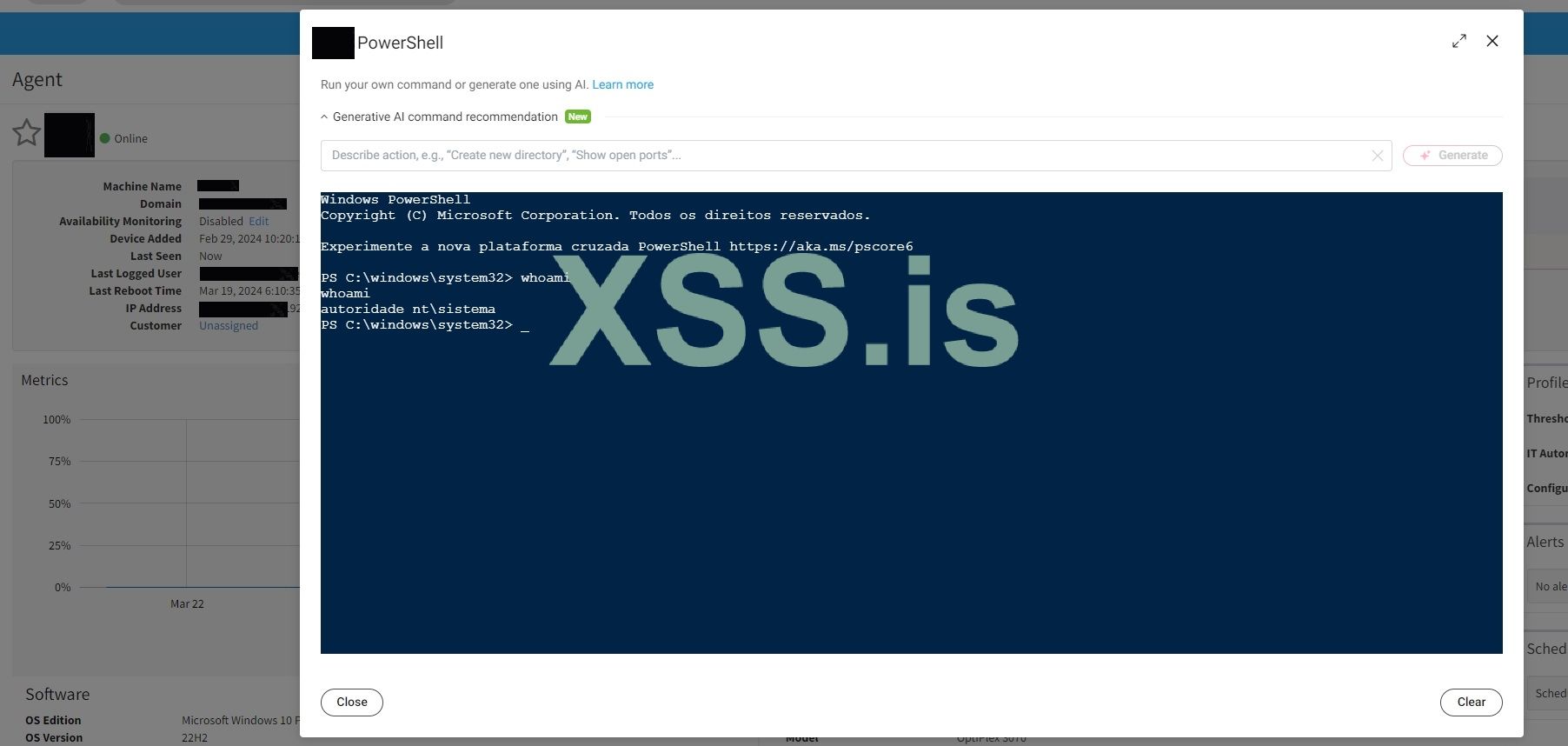Click the Close button in the dialog

352,702
